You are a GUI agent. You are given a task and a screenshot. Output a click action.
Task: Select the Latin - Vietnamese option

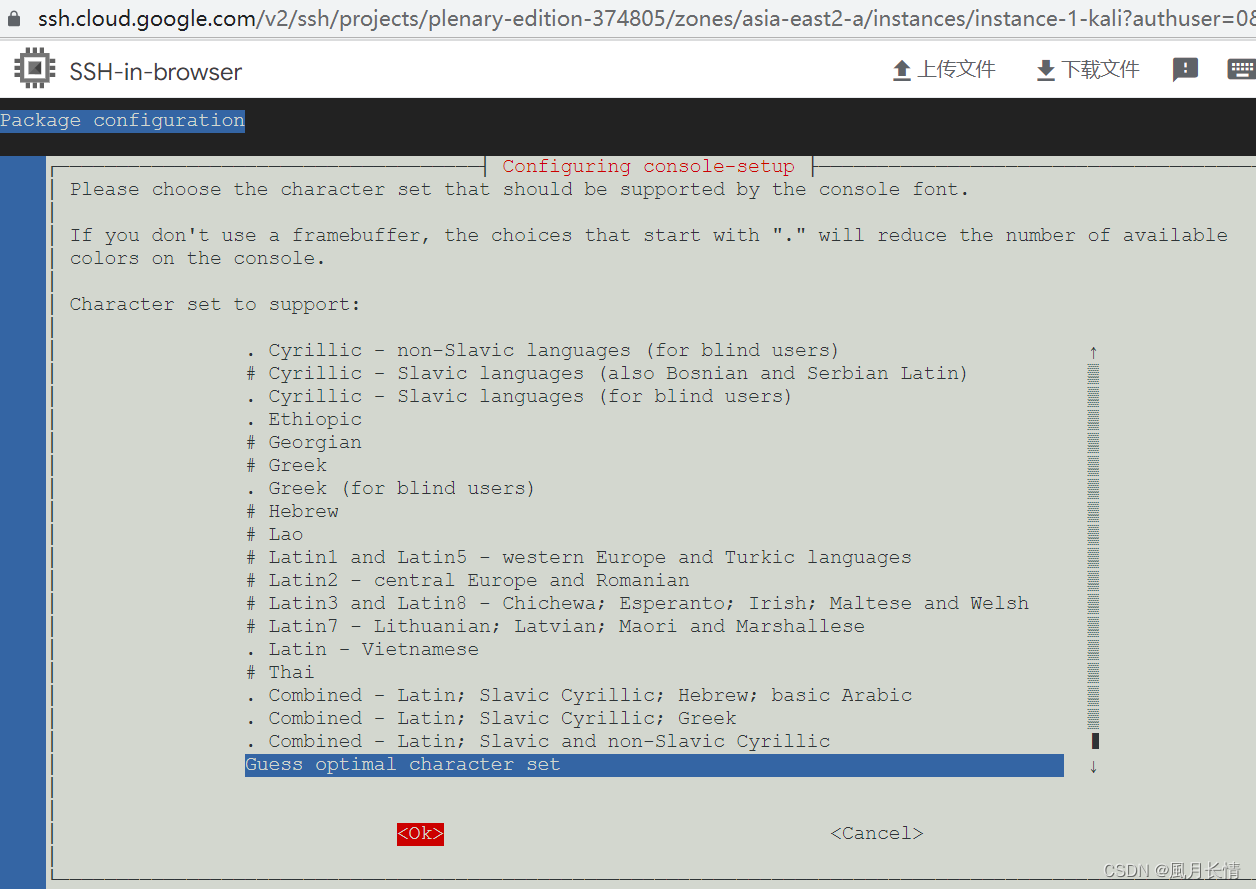(x=362, y=649)
